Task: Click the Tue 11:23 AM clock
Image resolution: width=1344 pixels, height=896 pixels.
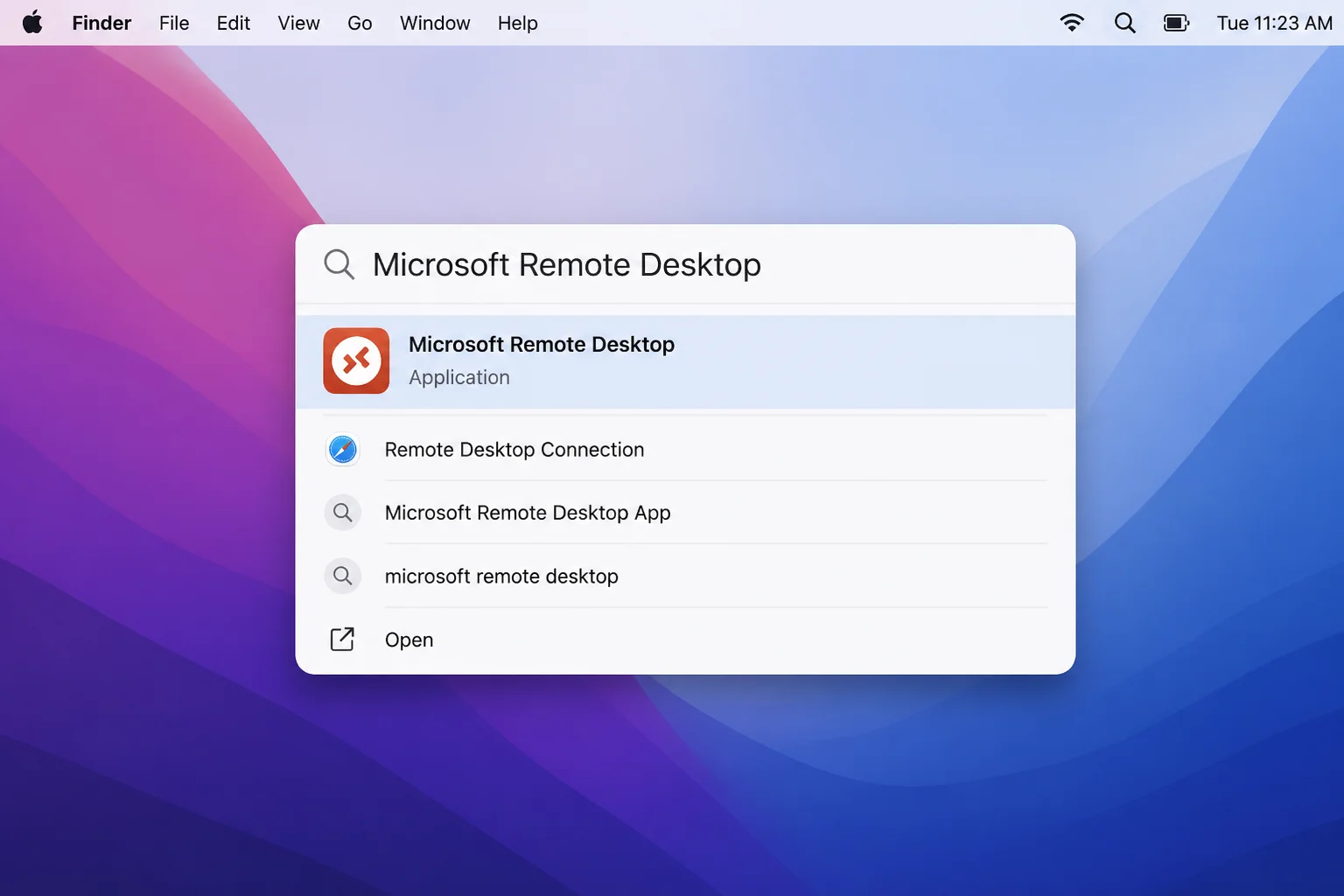Action: [1274, 23]
